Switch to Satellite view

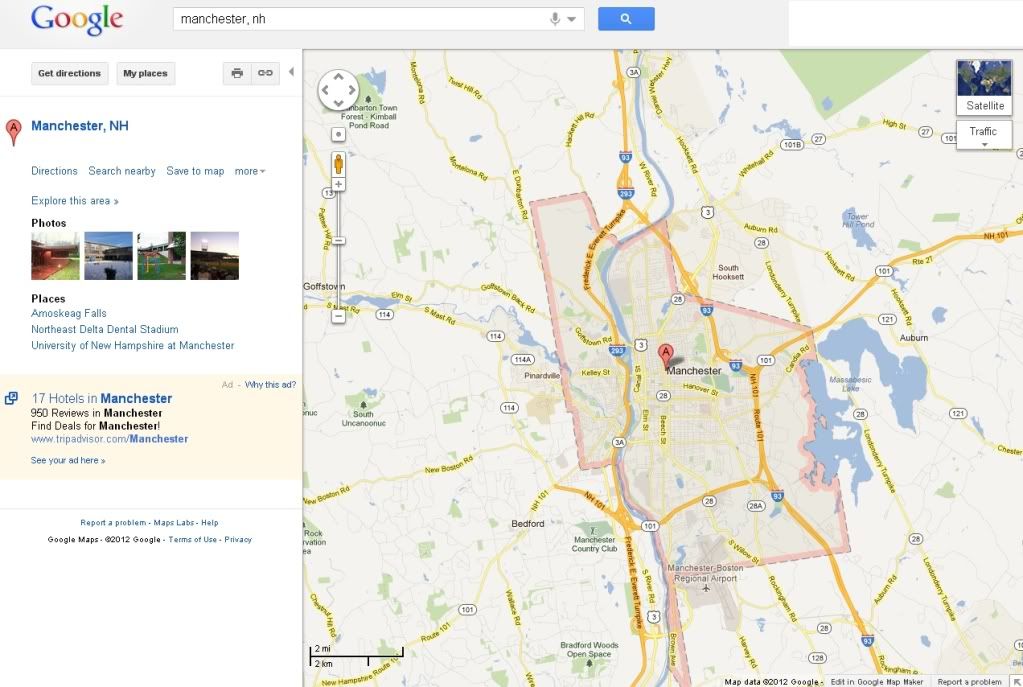pos(984,87)
